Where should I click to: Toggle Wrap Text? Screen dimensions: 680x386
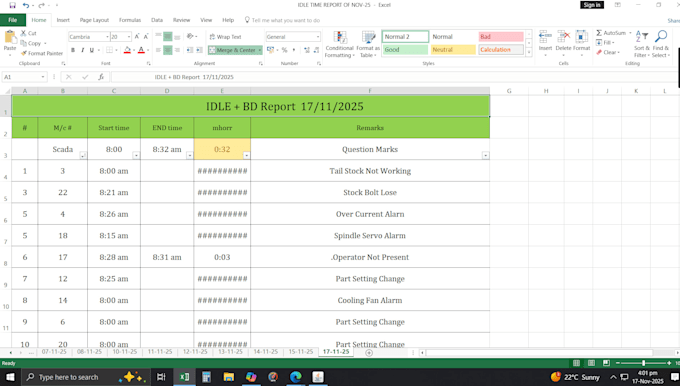pos(226,37)
